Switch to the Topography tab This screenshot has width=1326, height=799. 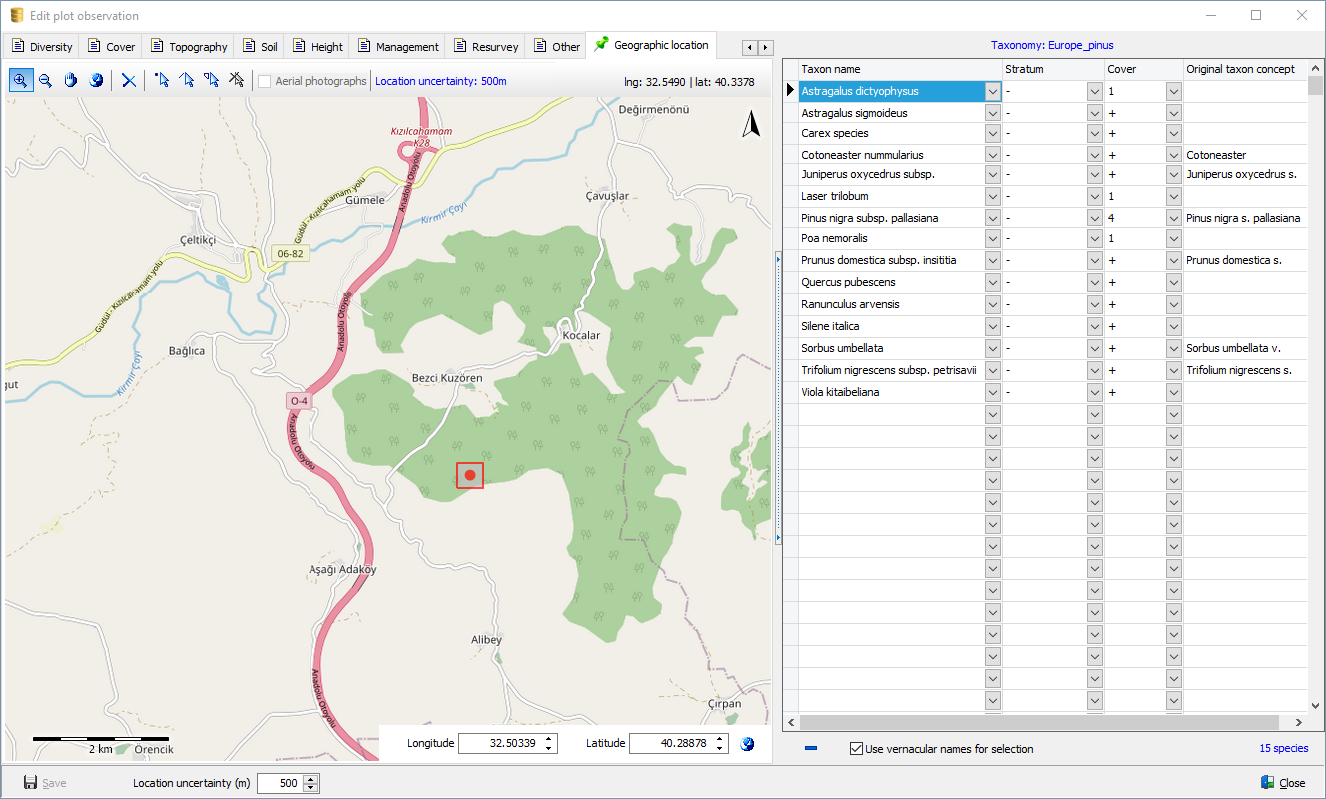[189, 47]
